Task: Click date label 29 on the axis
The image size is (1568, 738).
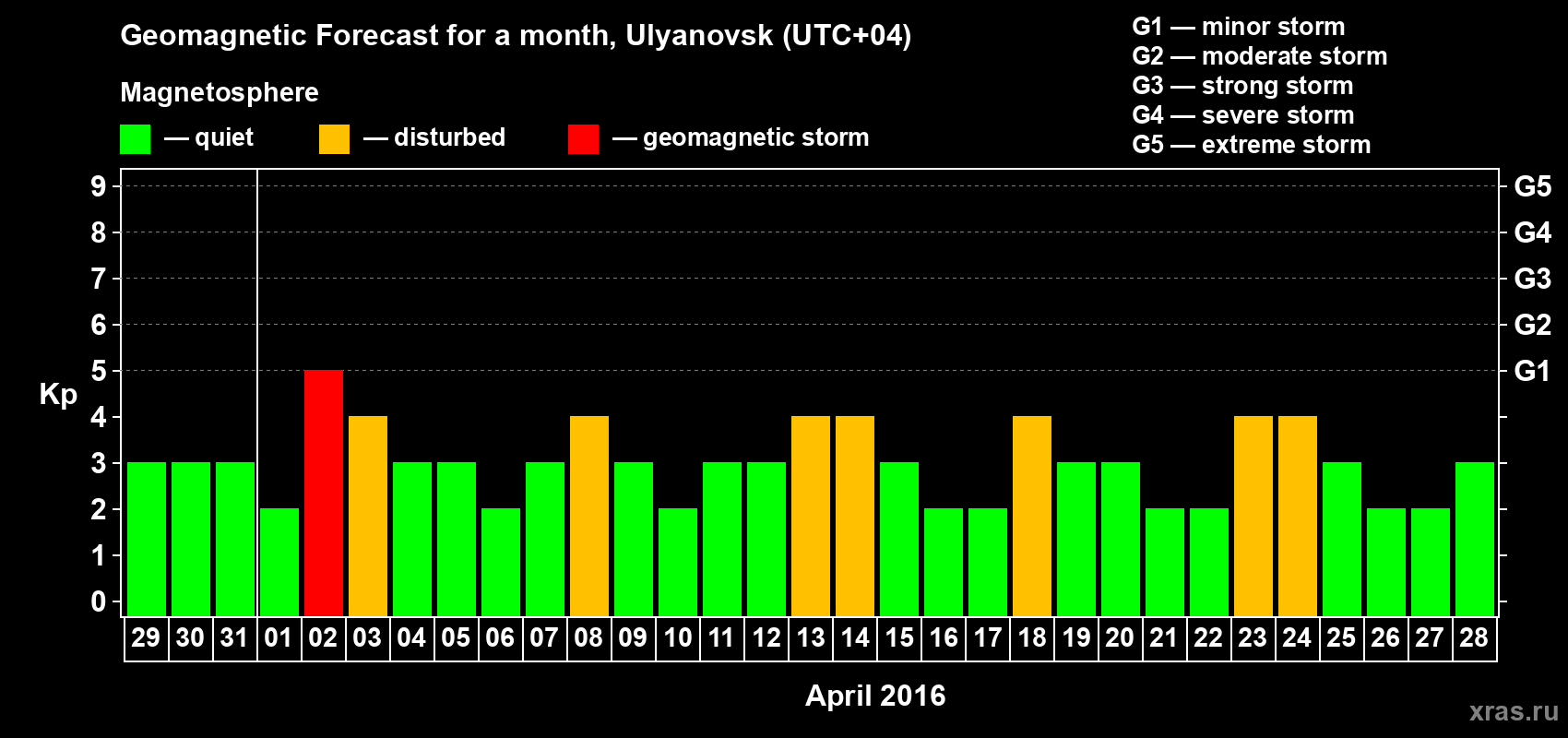Action: 146,638
